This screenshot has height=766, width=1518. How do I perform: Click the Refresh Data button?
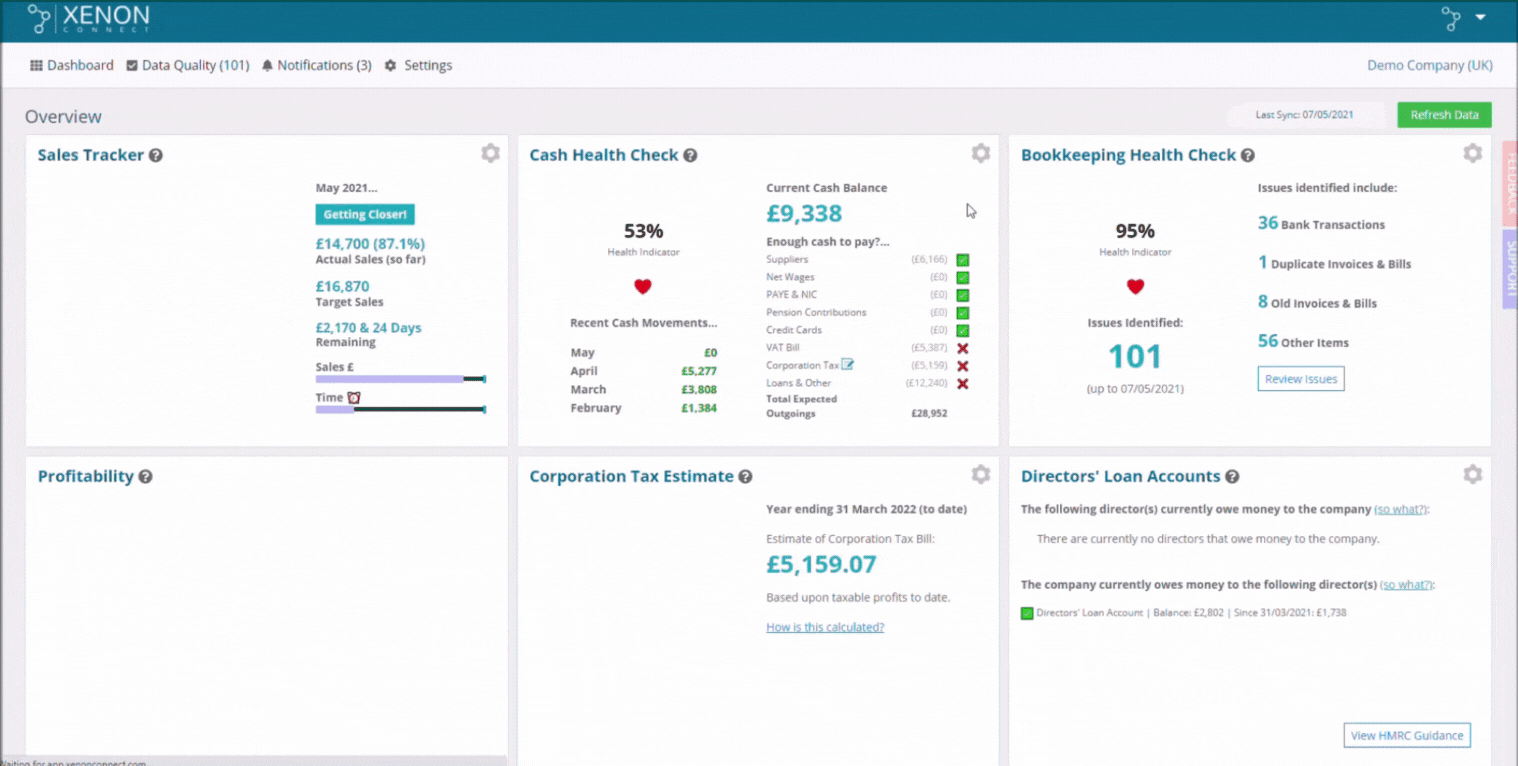pos(1444,115)
